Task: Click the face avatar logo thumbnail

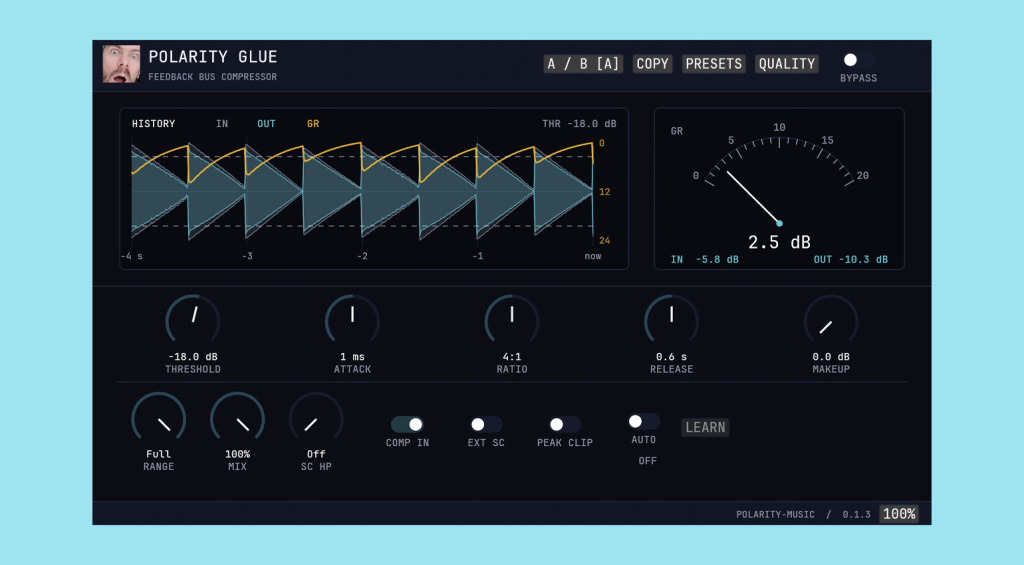Action: [121, 64]
